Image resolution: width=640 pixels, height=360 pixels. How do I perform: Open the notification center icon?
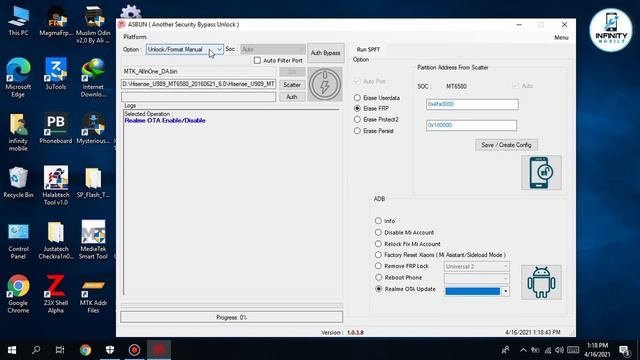[624, 350]
